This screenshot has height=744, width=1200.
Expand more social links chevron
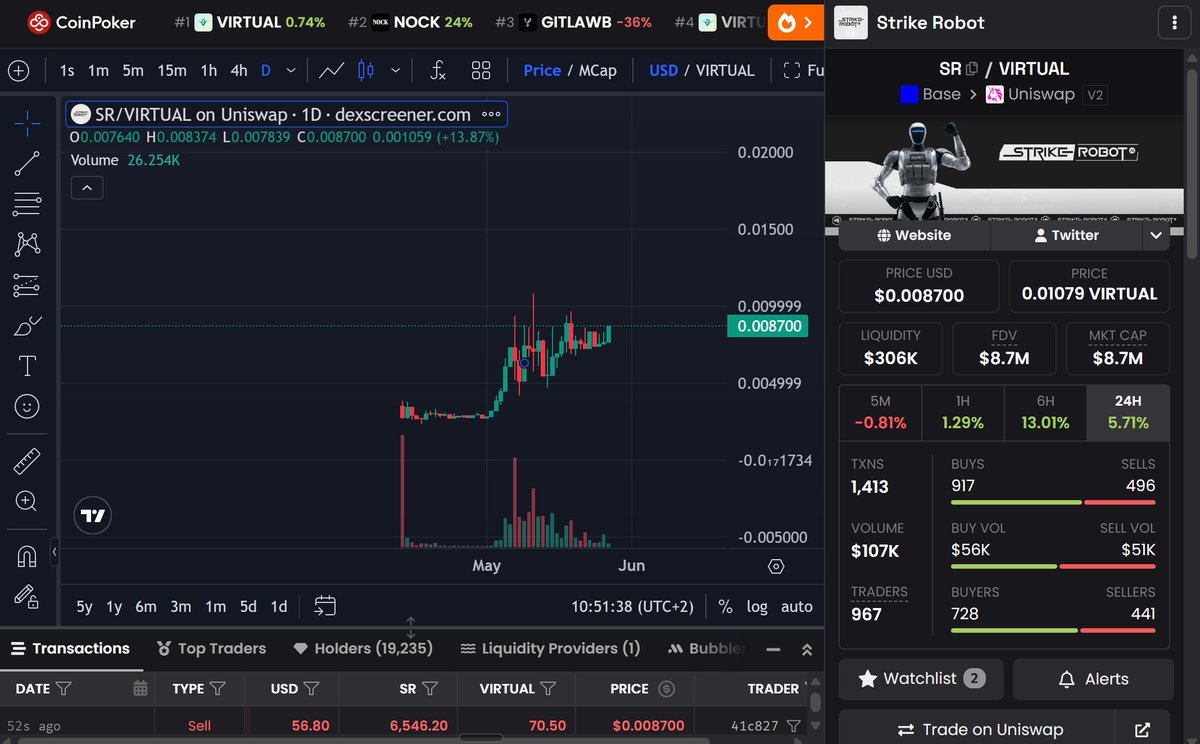point(1156,235)
